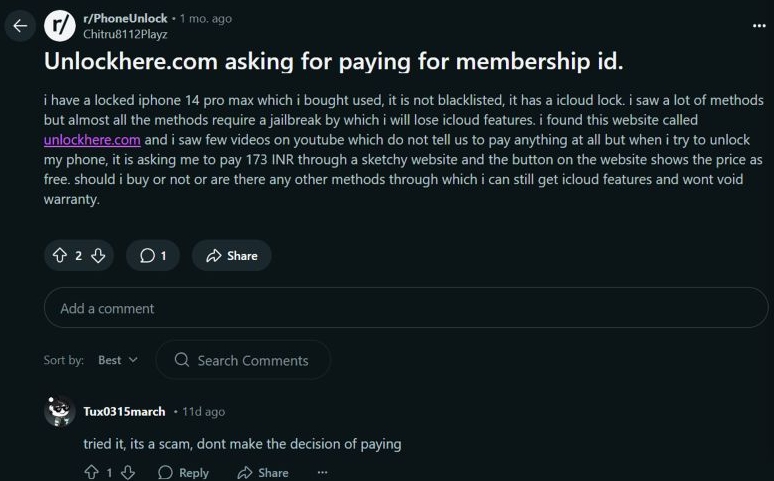Upvote the post
Screen dimensions: 774x481
(60, 256)
